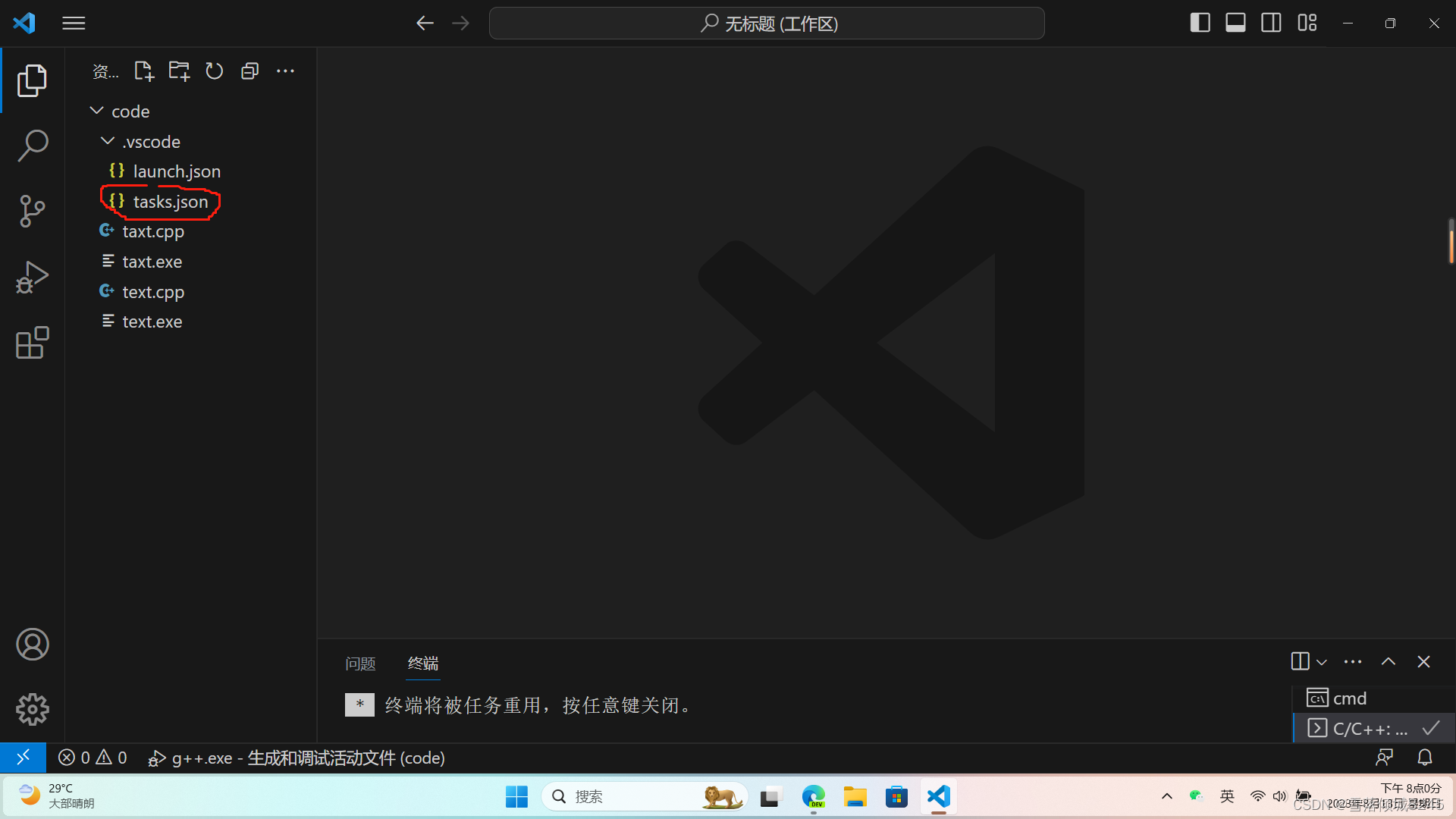The width and height of the screenshot is (1456, 819).
Task: Collapse the code root folder
Action: (x=97, y=111)
